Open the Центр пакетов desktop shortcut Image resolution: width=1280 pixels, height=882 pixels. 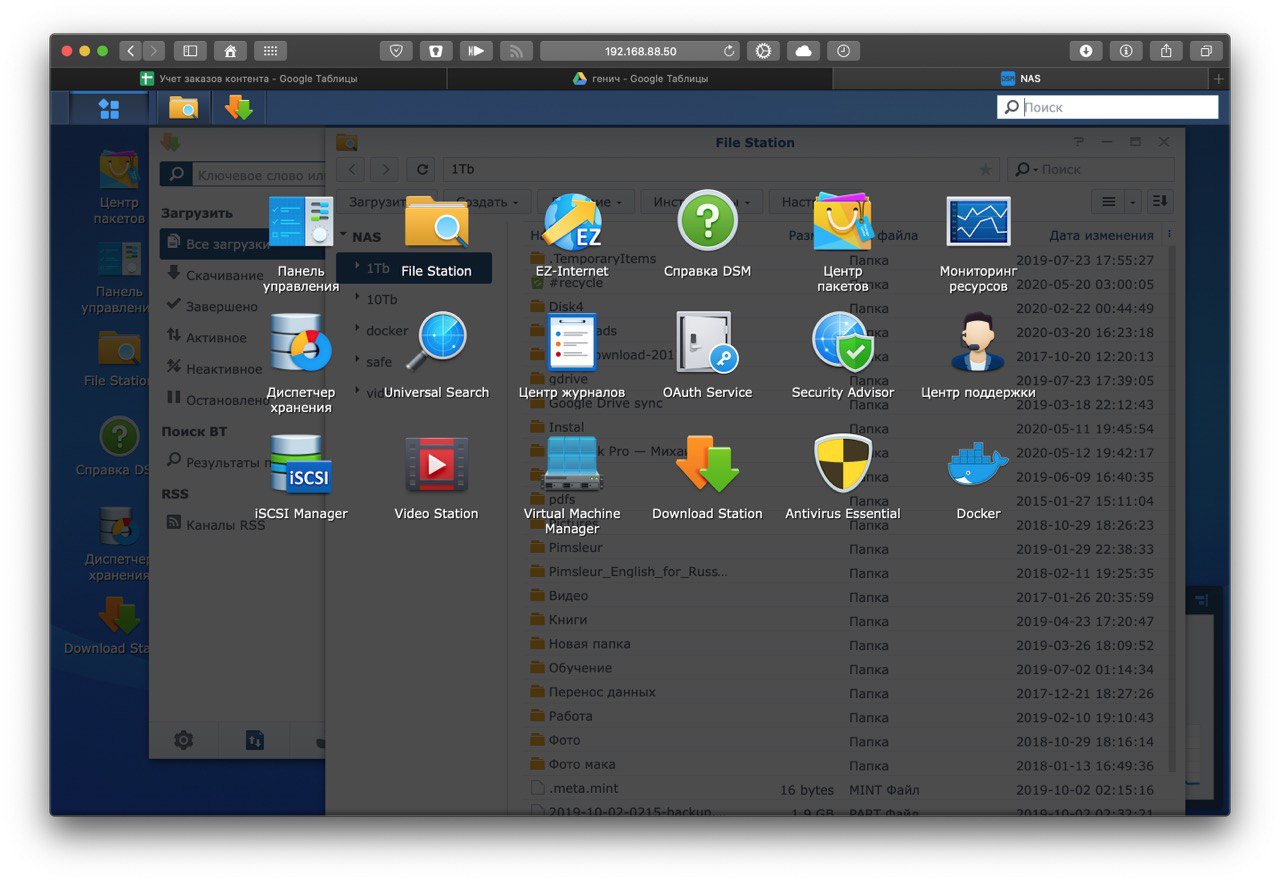pyautogui.click(x=119, y=187)
